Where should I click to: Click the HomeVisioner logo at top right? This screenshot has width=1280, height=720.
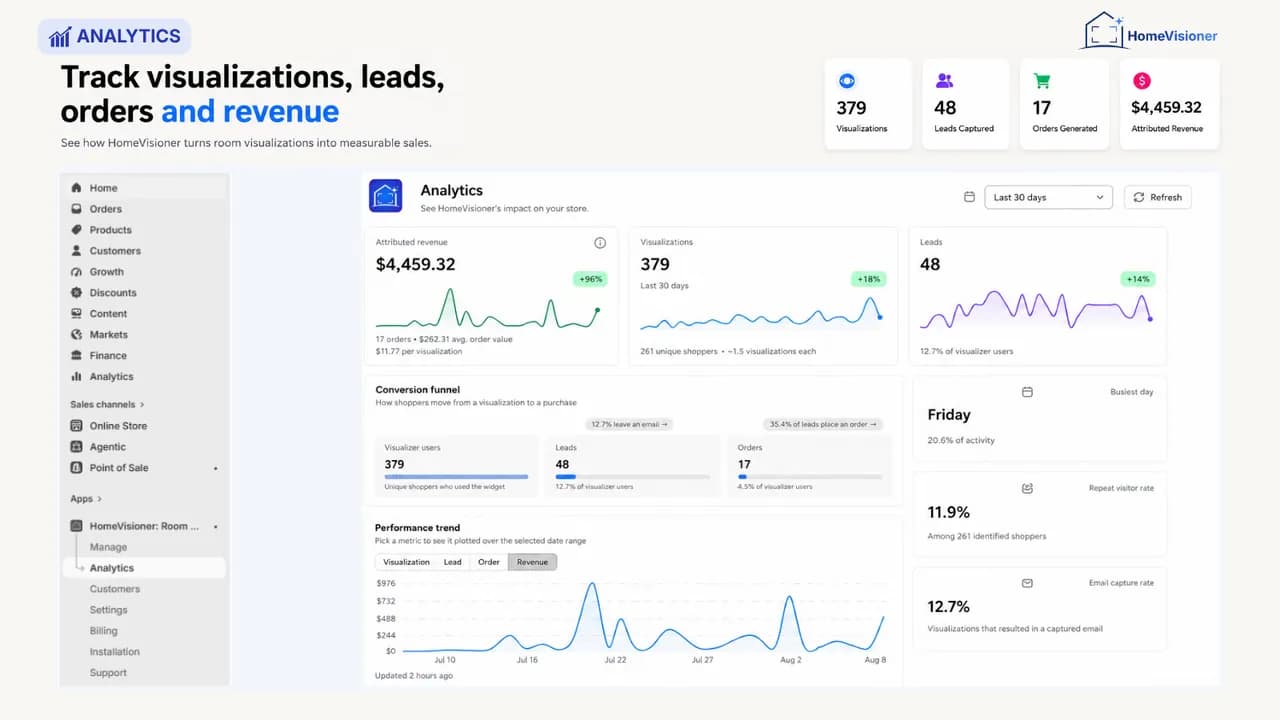pyautogui.click(x=1150, y=31)
